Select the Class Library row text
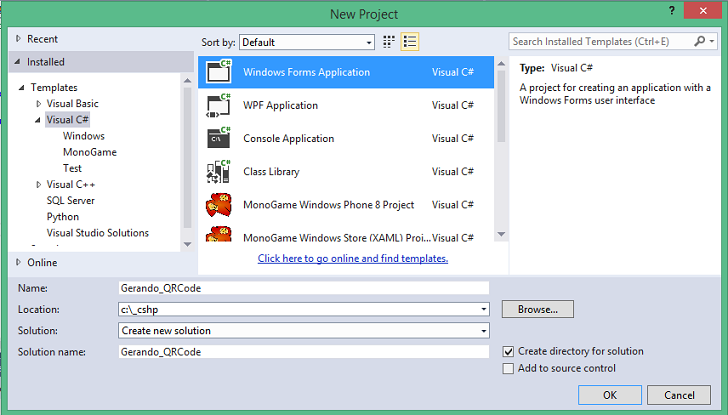 point(271,171)
